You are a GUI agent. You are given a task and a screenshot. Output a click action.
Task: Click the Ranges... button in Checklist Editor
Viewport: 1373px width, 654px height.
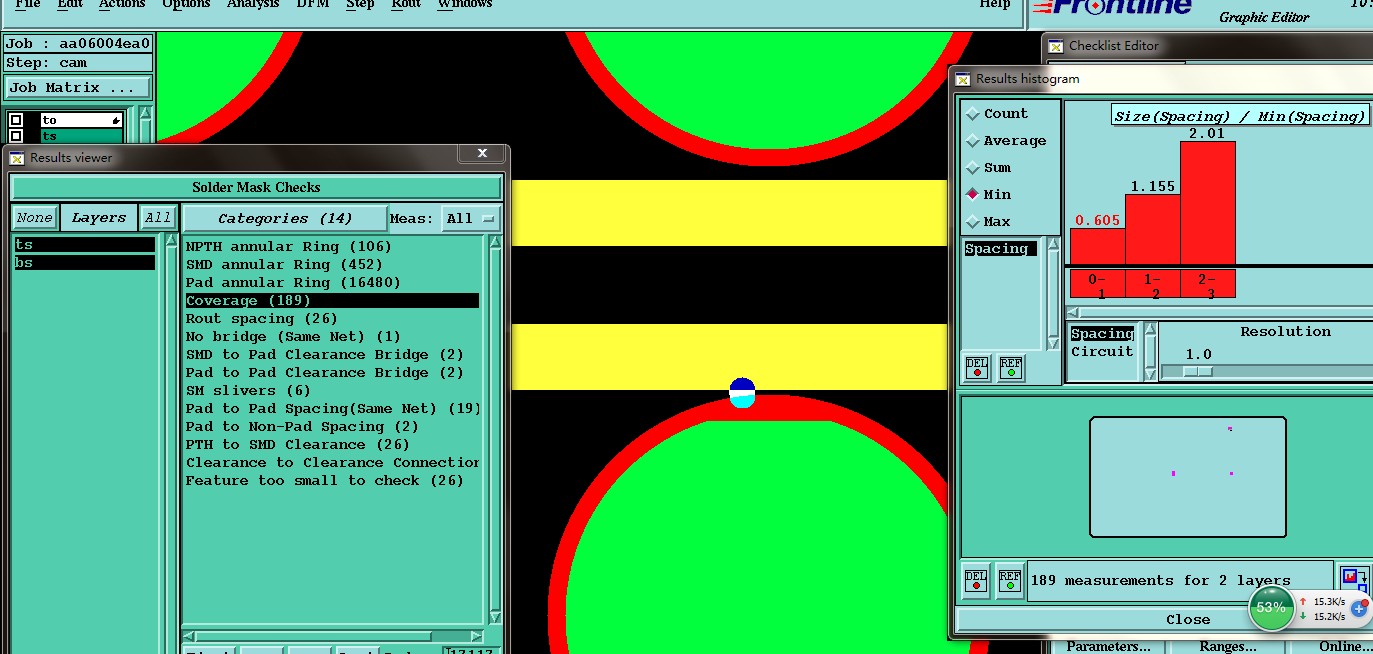1228,646
